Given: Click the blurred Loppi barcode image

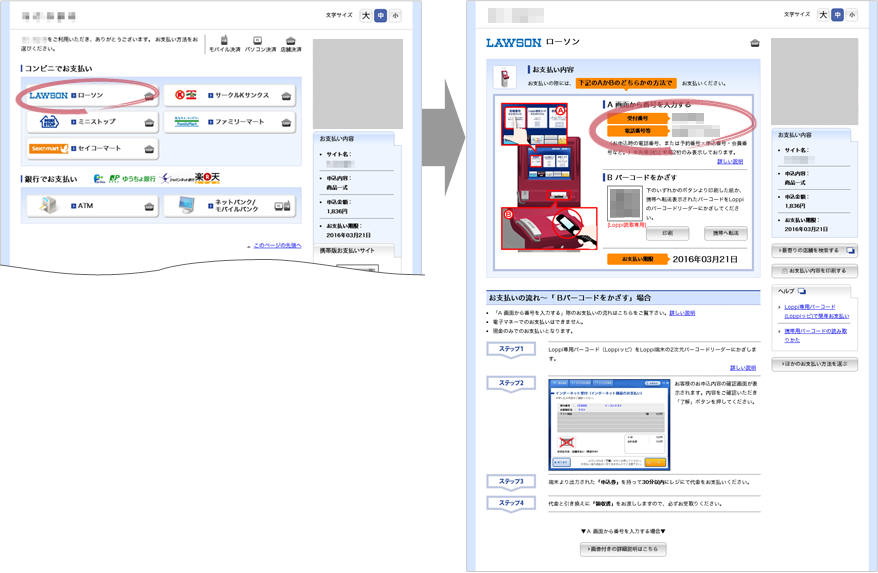Looking at the screenshot, I should pos(625,203).
